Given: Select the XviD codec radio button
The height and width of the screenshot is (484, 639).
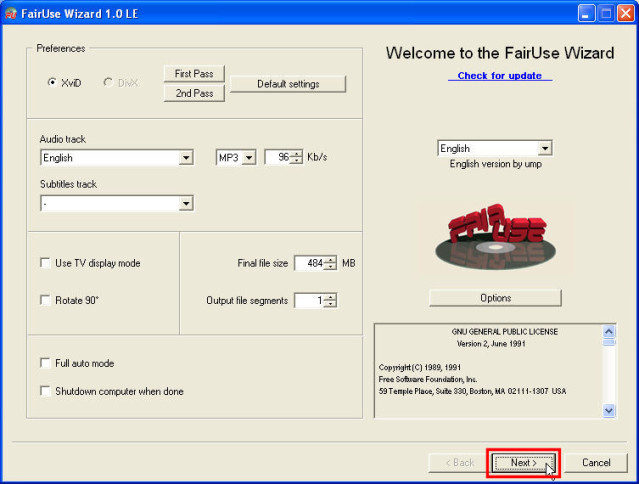Looking at the screenshot, I should pyautogui.click(x=52, y=83).
